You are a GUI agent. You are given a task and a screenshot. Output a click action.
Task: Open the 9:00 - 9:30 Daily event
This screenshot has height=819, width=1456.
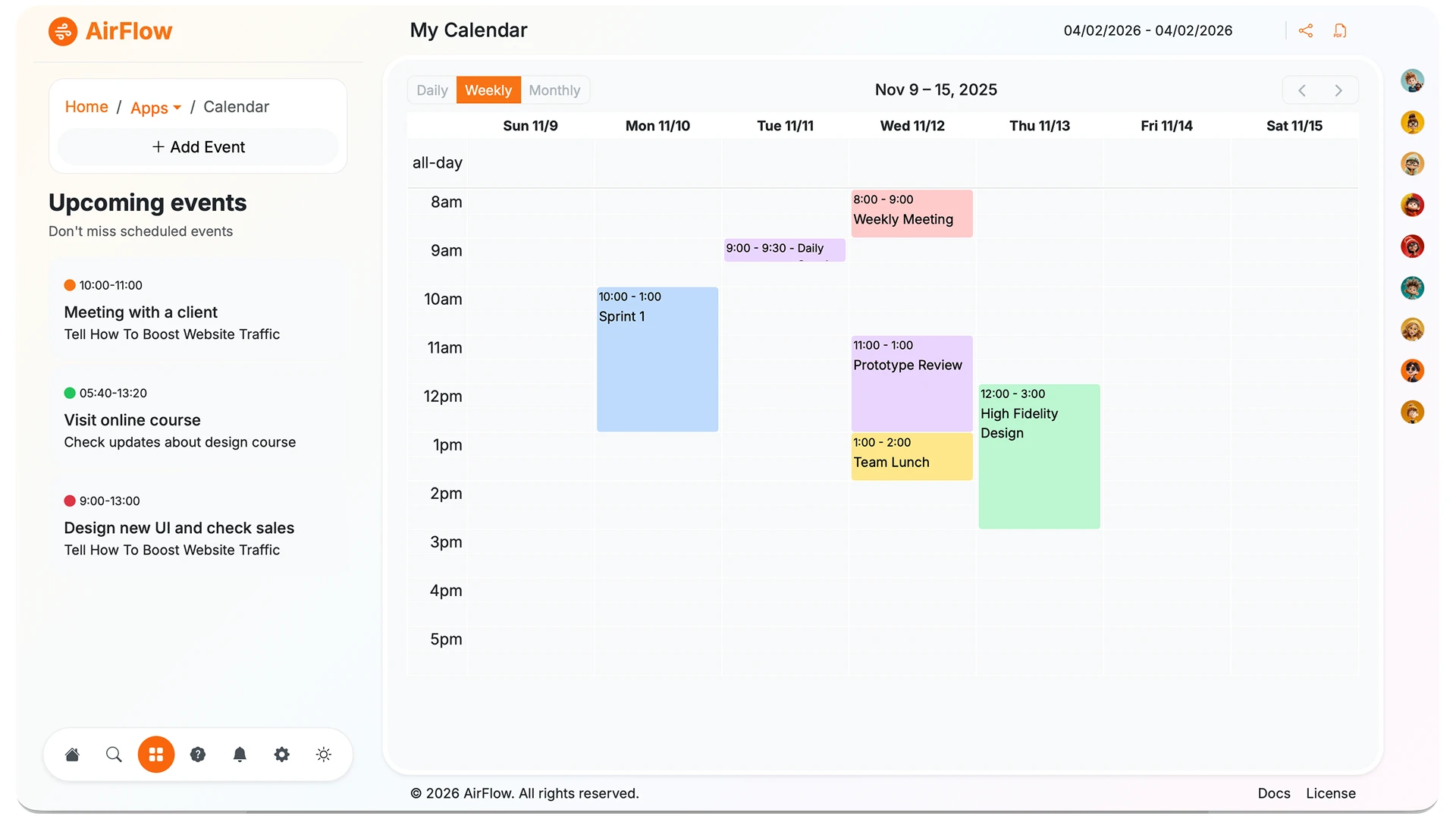(x=785, y=249)
